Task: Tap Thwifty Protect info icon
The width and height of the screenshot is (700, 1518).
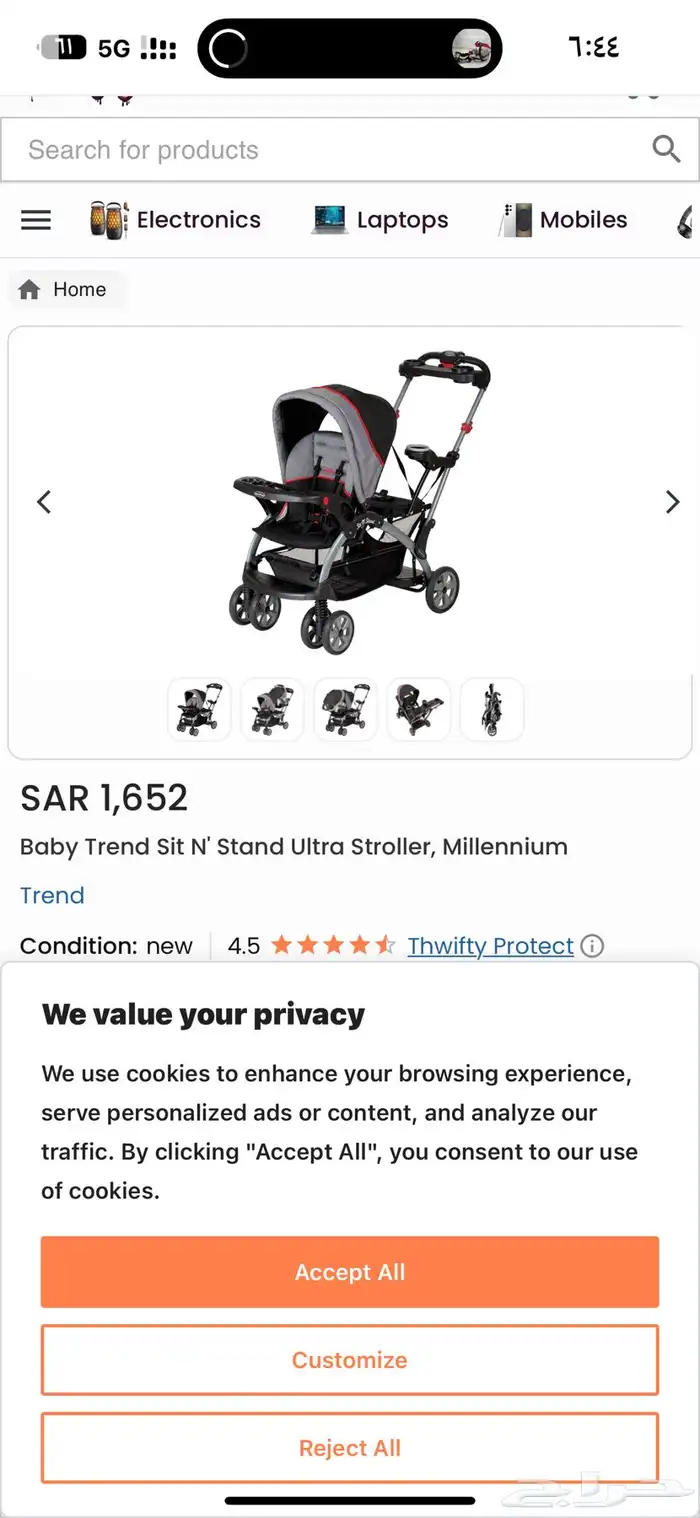Action: coord(592,946)
